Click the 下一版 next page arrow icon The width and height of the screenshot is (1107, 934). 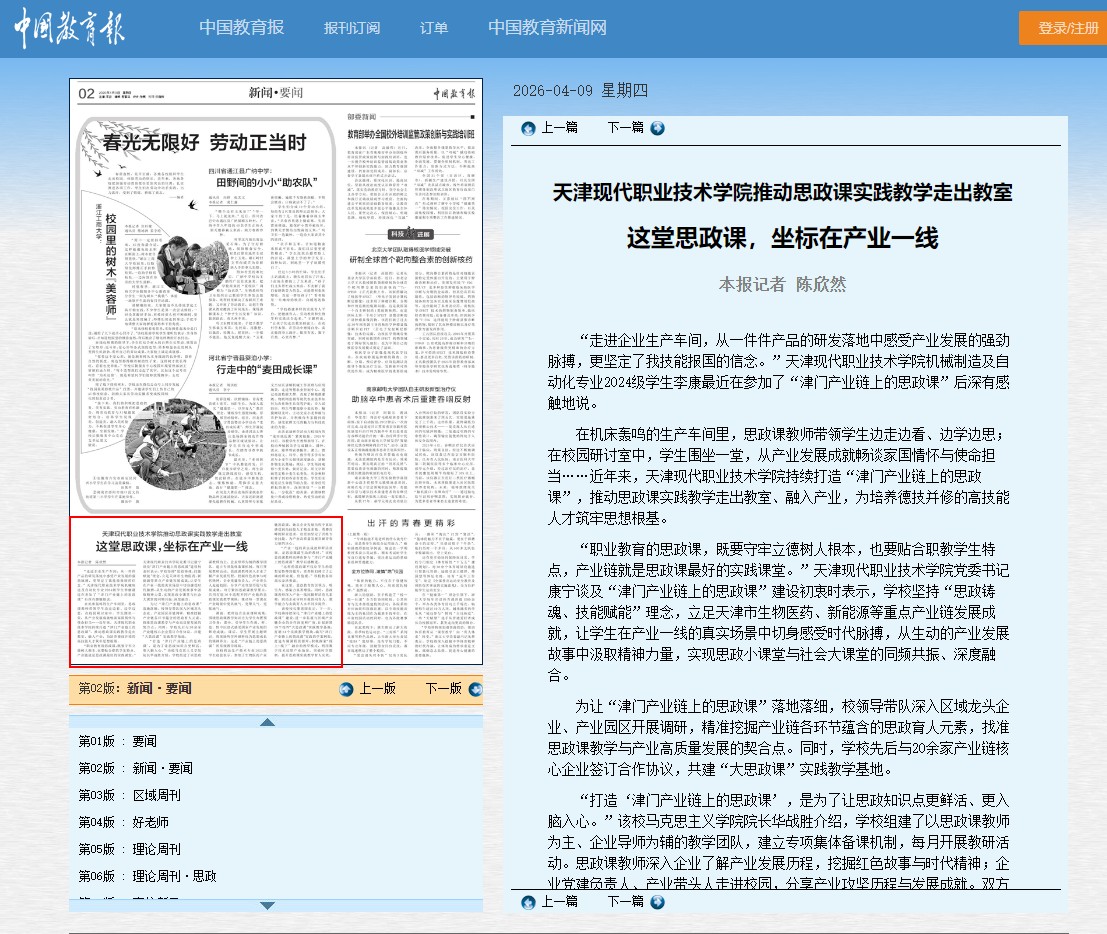pyautogui.click(x=474, y=689)
